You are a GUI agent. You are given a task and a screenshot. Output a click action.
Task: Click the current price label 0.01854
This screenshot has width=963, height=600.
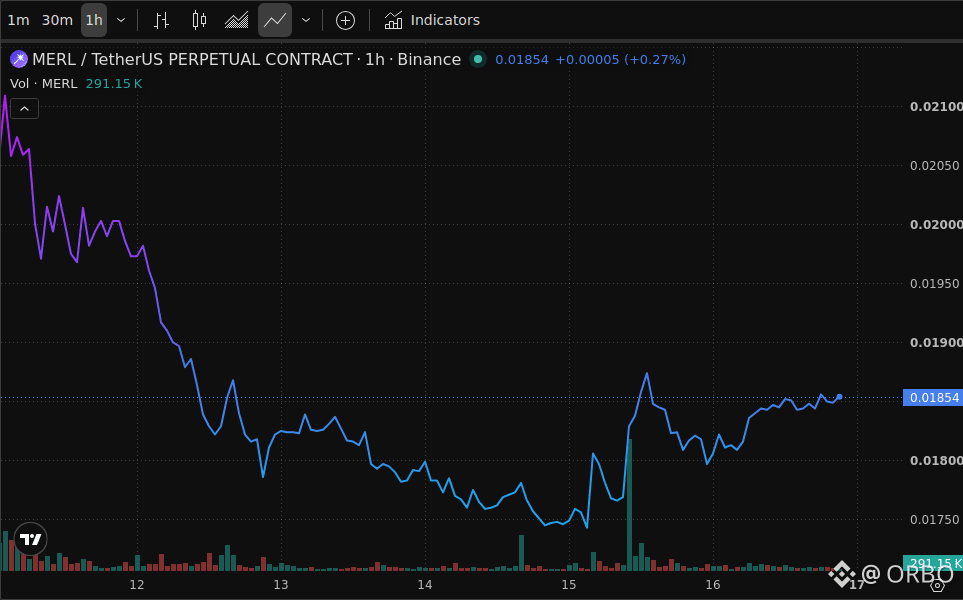[934, 397]
